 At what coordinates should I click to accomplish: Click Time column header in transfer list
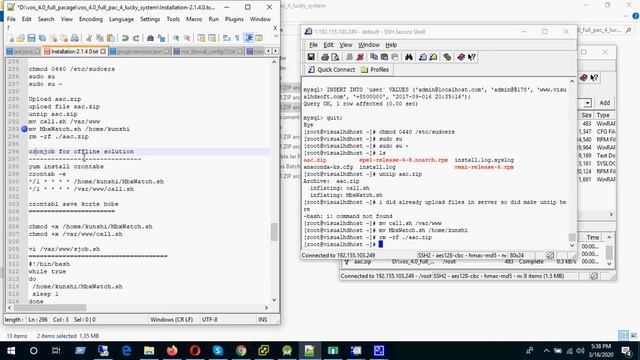[593, 237]
